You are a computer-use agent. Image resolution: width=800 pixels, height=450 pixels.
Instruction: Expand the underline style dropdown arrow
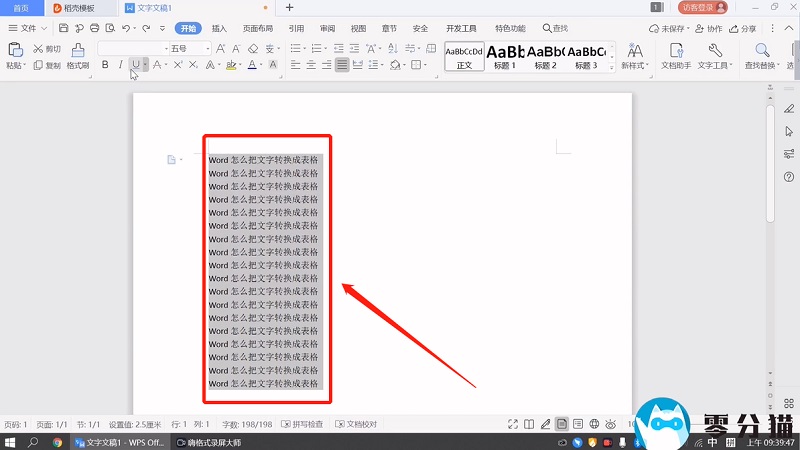[146, 65]
